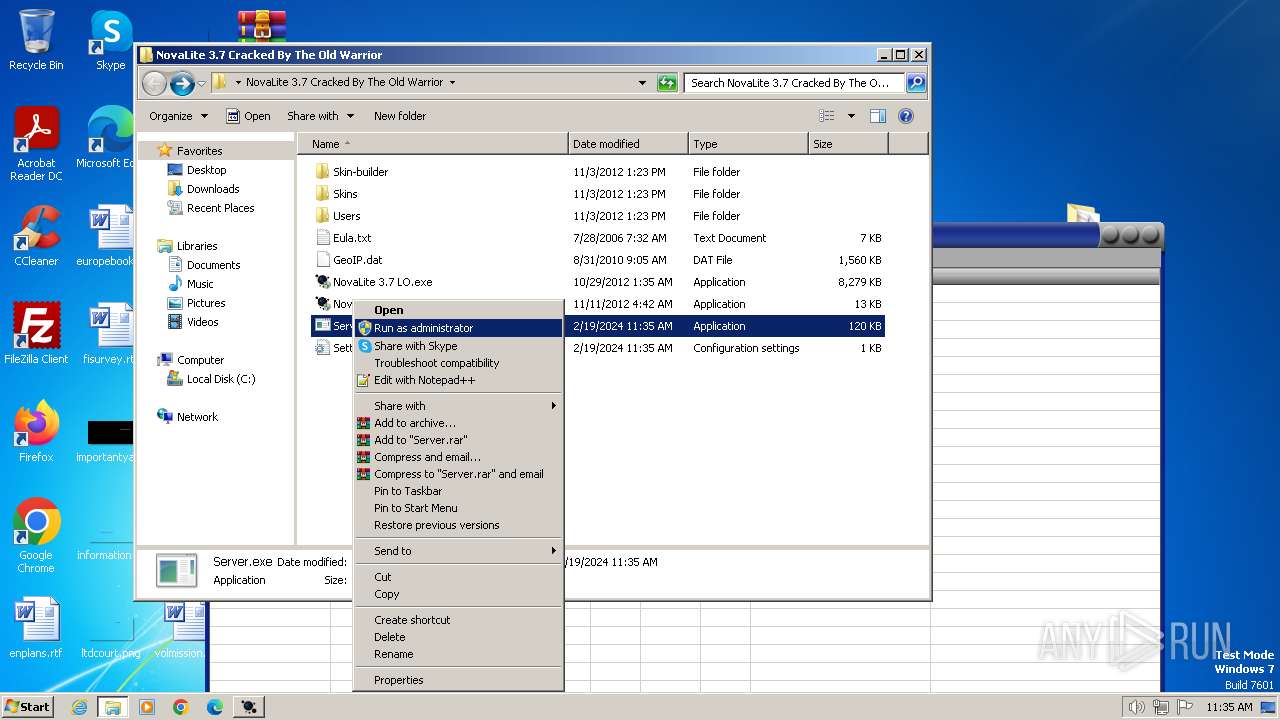
Task: Select Rename from context menu
Action: tap(458, 654)
